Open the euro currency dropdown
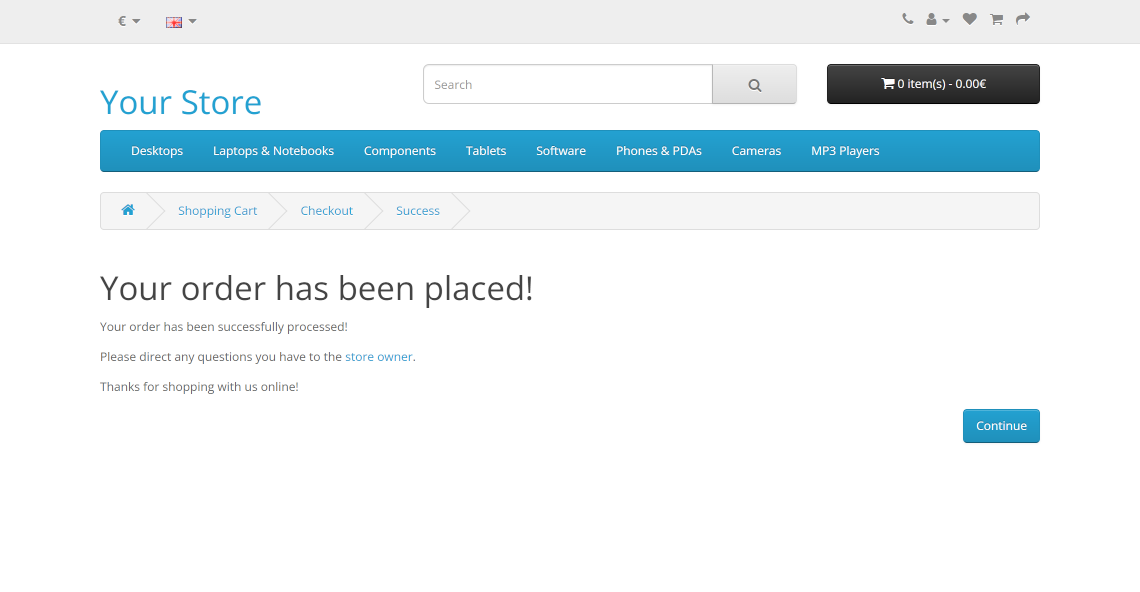Image resolution: width=1140 pixels, height=592 pixels. (128, 21)
